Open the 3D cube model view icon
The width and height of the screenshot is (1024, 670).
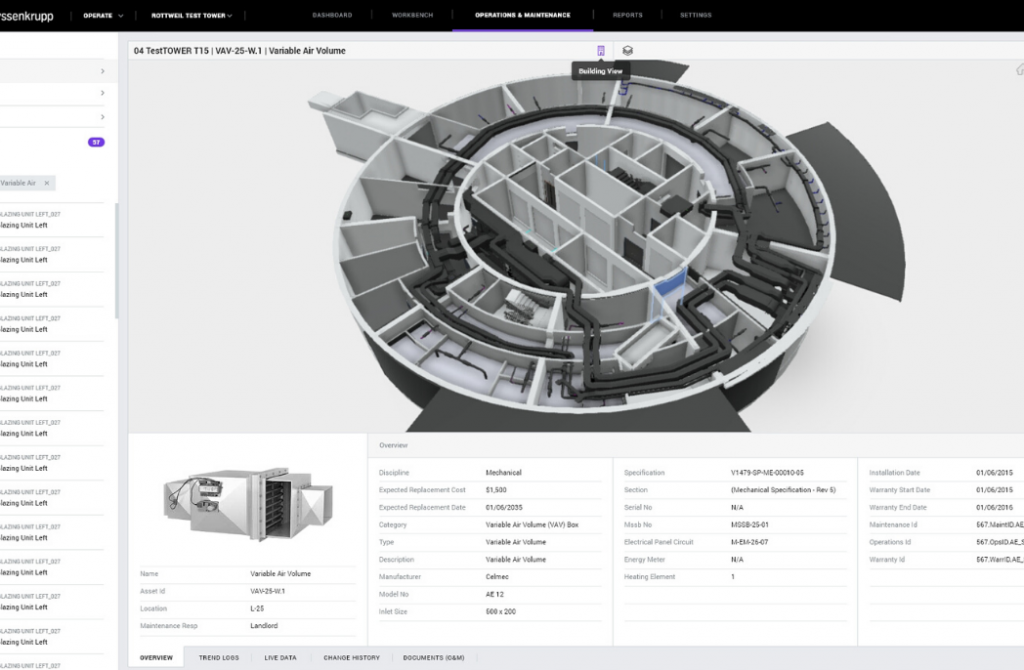click(628, 50)
